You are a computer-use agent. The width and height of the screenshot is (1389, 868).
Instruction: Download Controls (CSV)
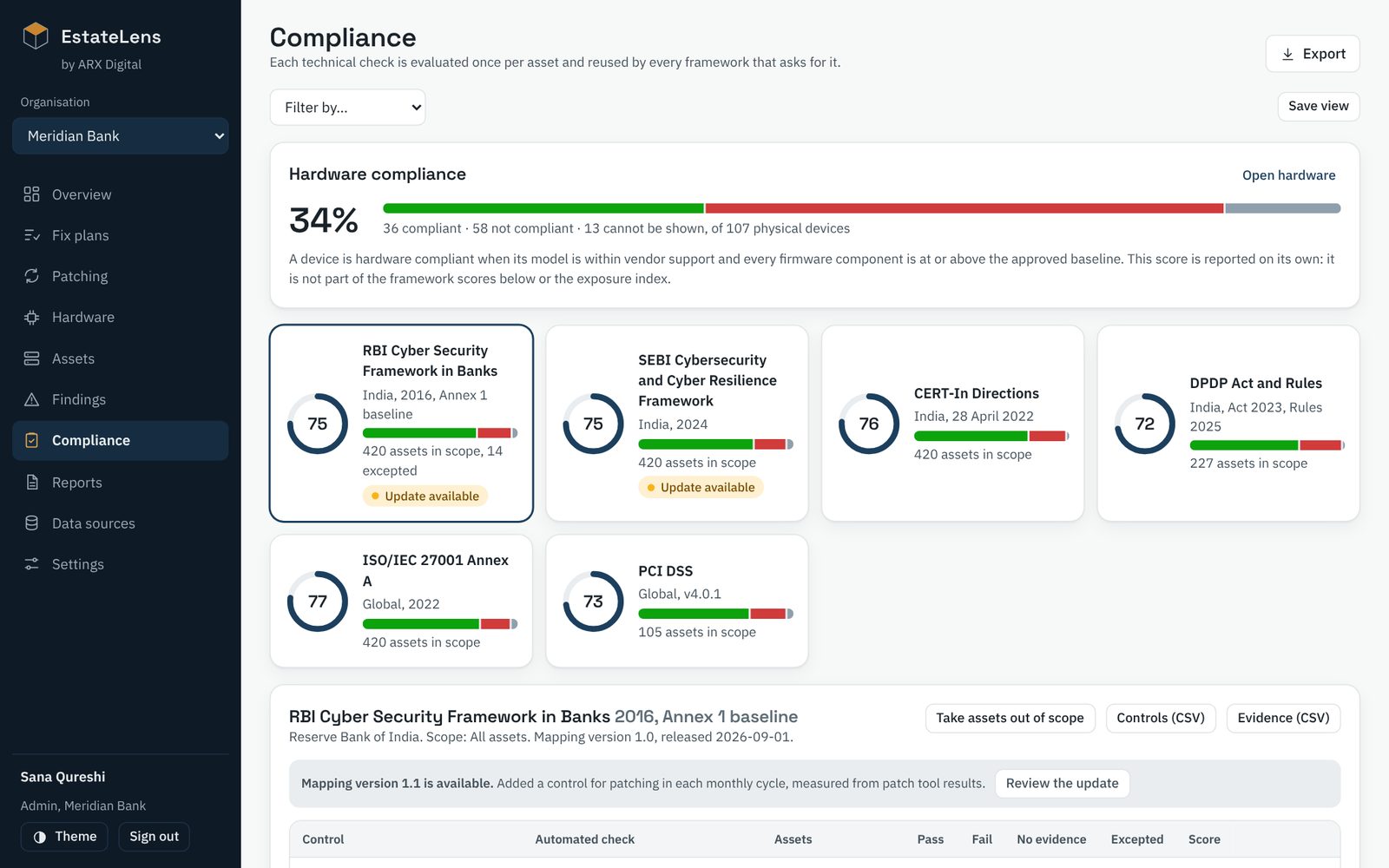click(x=1161, y=718)
